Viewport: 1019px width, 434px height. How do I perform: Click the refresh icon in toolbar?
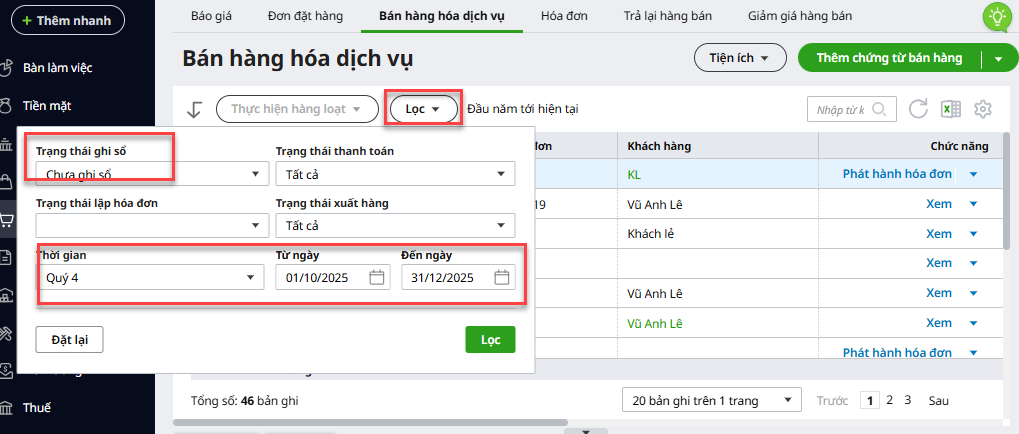[x=918, y=109]
